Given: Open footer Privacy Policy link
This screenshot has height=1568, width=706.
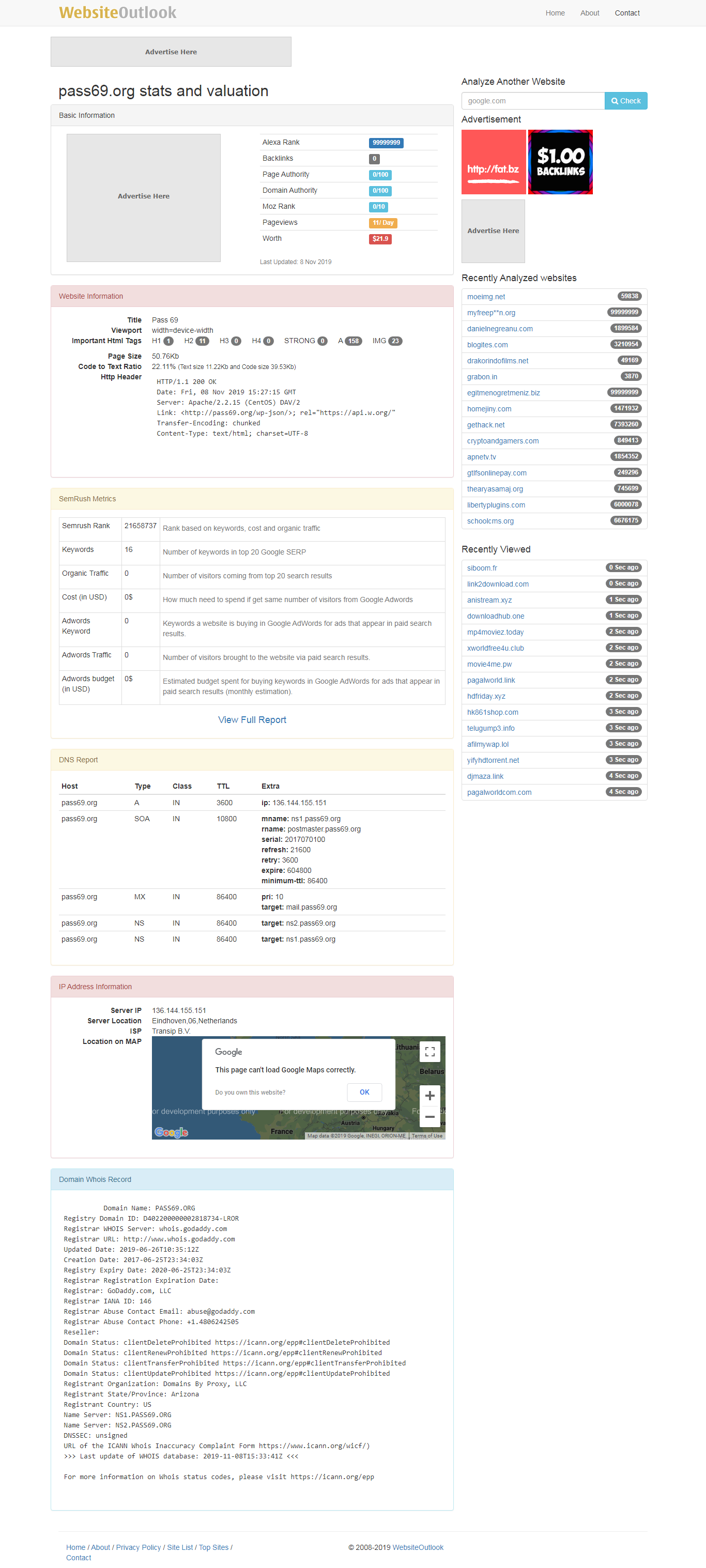Looking at the screenshot, I should pyautogui.click(x=138, y=1547).
